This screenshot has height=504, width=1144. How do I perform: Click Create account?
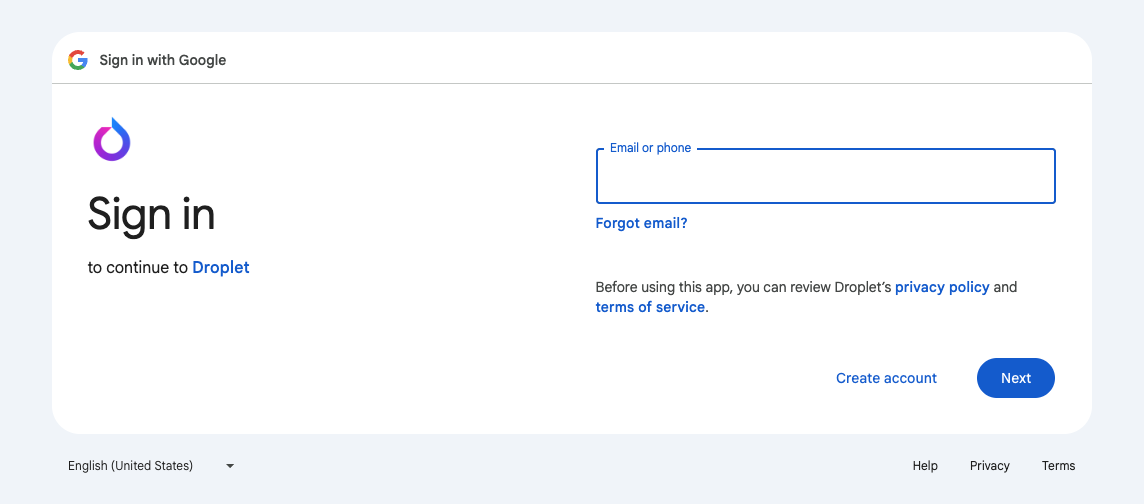point(886,378)
